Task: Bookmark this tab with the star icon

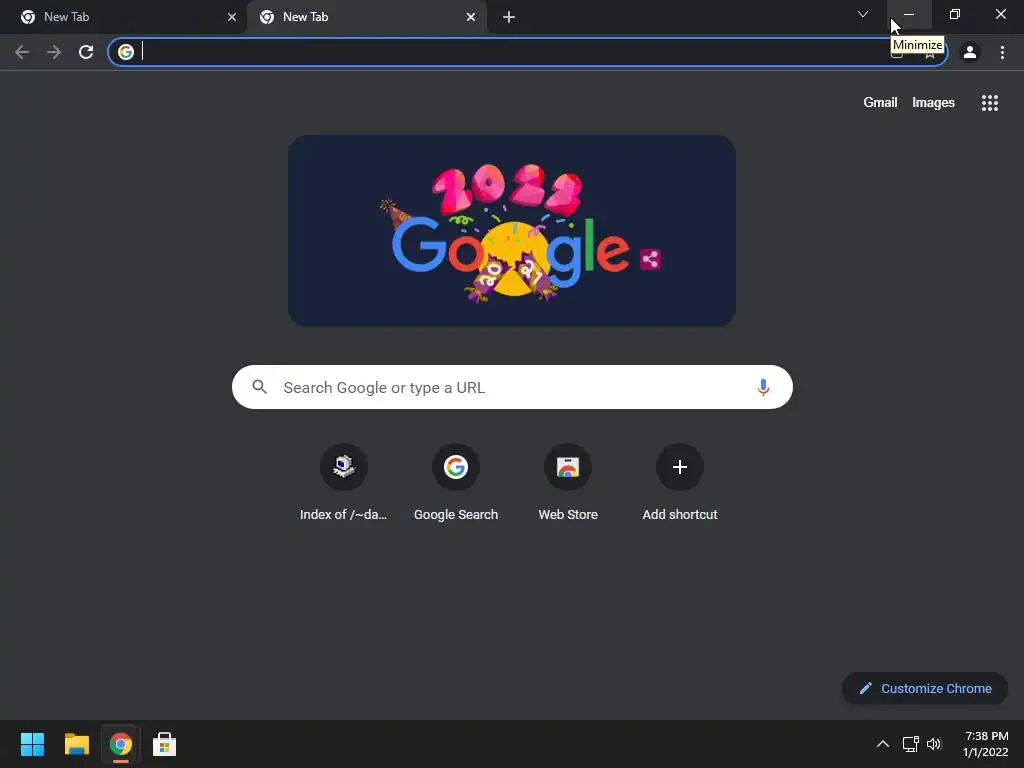Action: point(929,53)
